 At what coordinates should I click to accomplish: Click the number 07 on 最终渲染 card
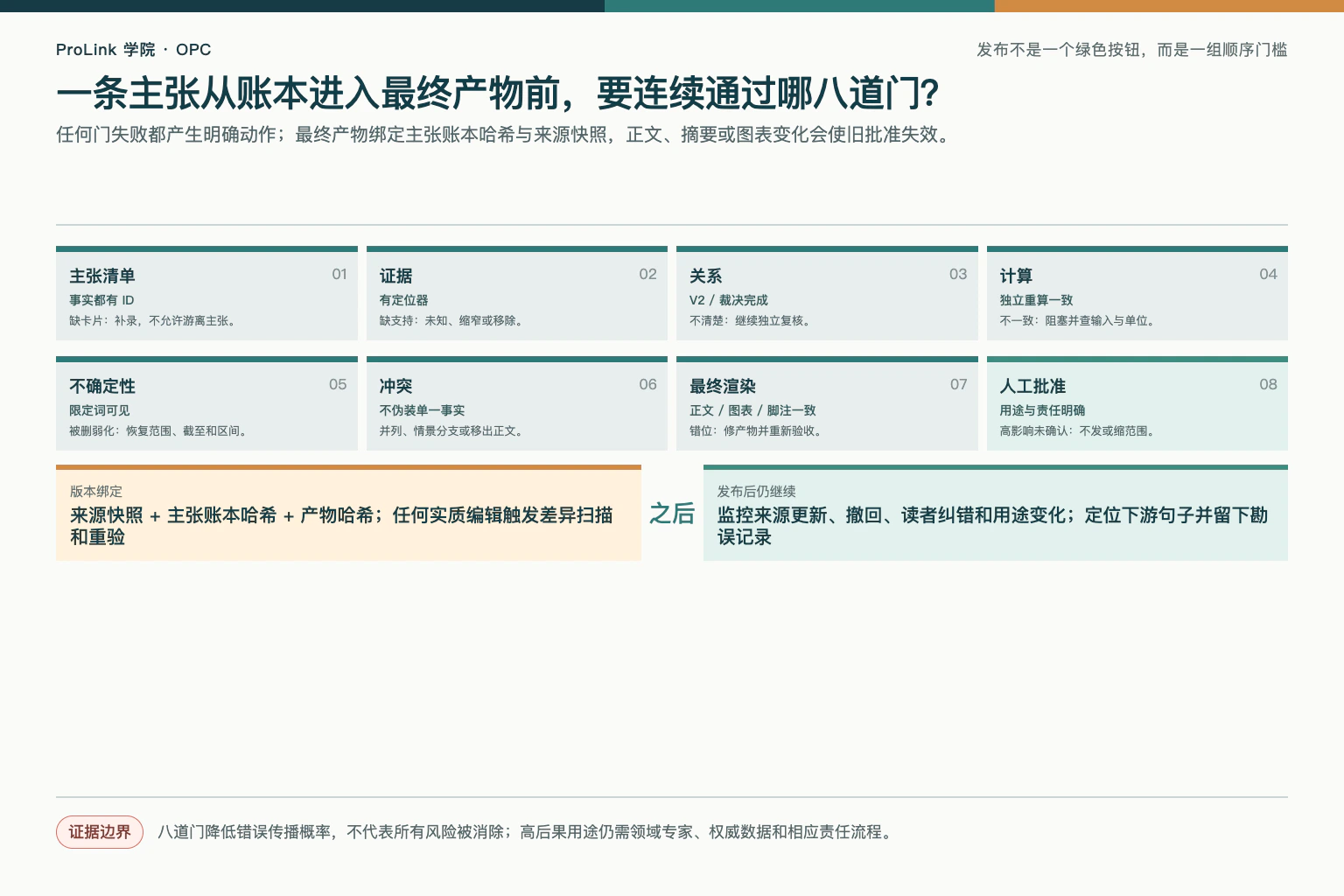[x=959, y=385]
